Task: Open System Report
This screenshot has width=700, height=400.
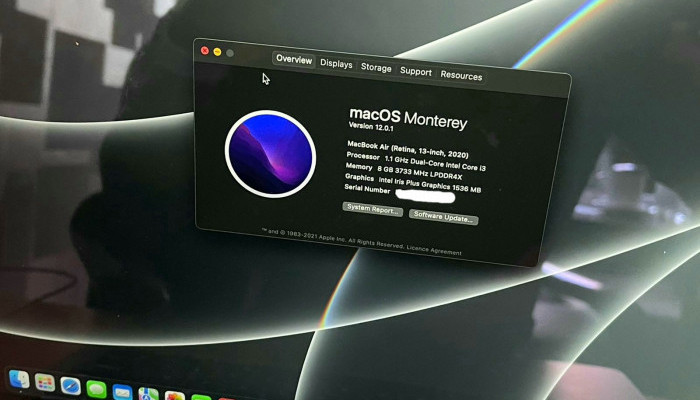Action: (x=373, y=209)
